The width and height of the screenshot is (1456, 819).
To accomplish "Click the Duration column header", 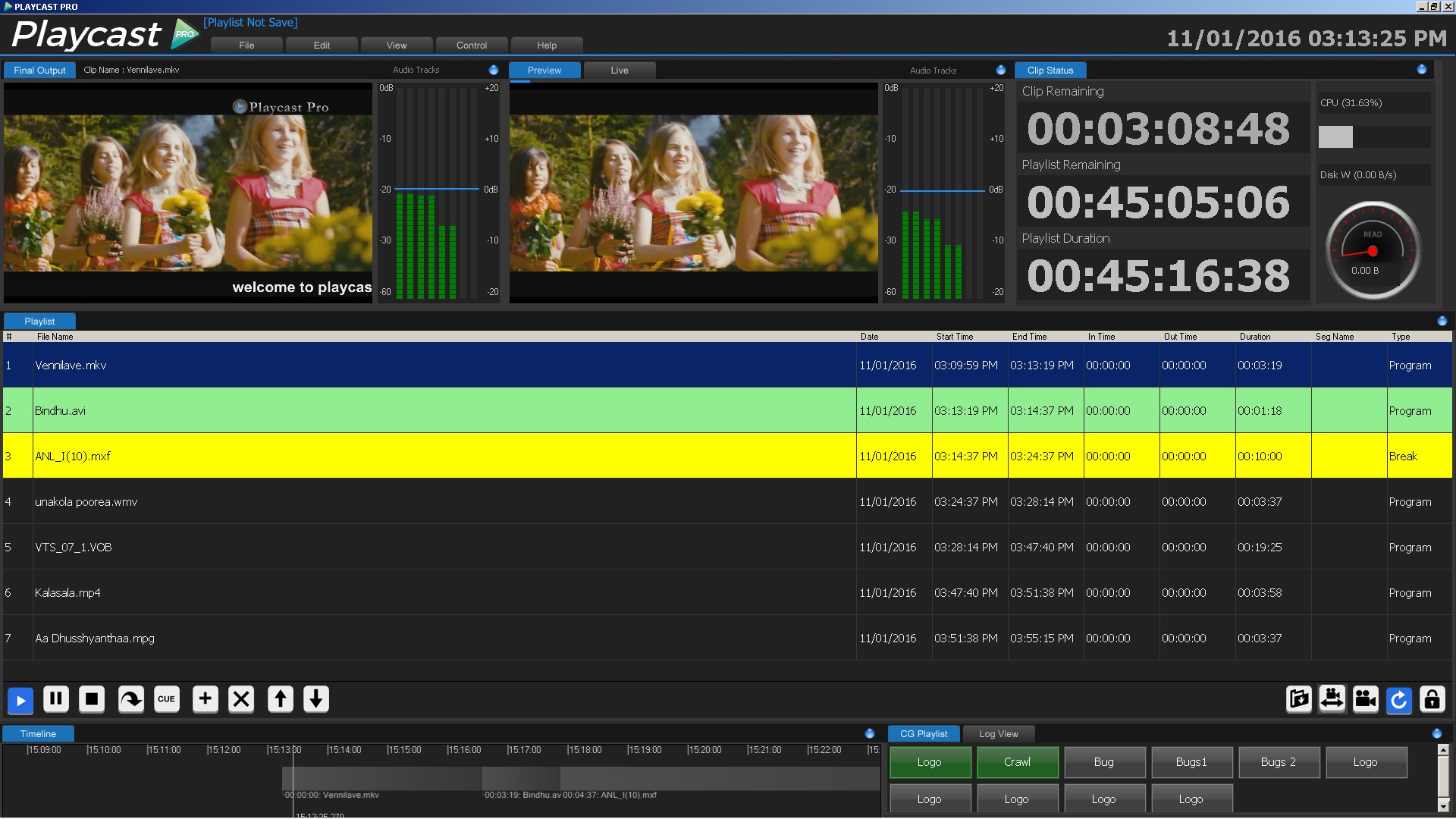I will (x=1273, y=337).
